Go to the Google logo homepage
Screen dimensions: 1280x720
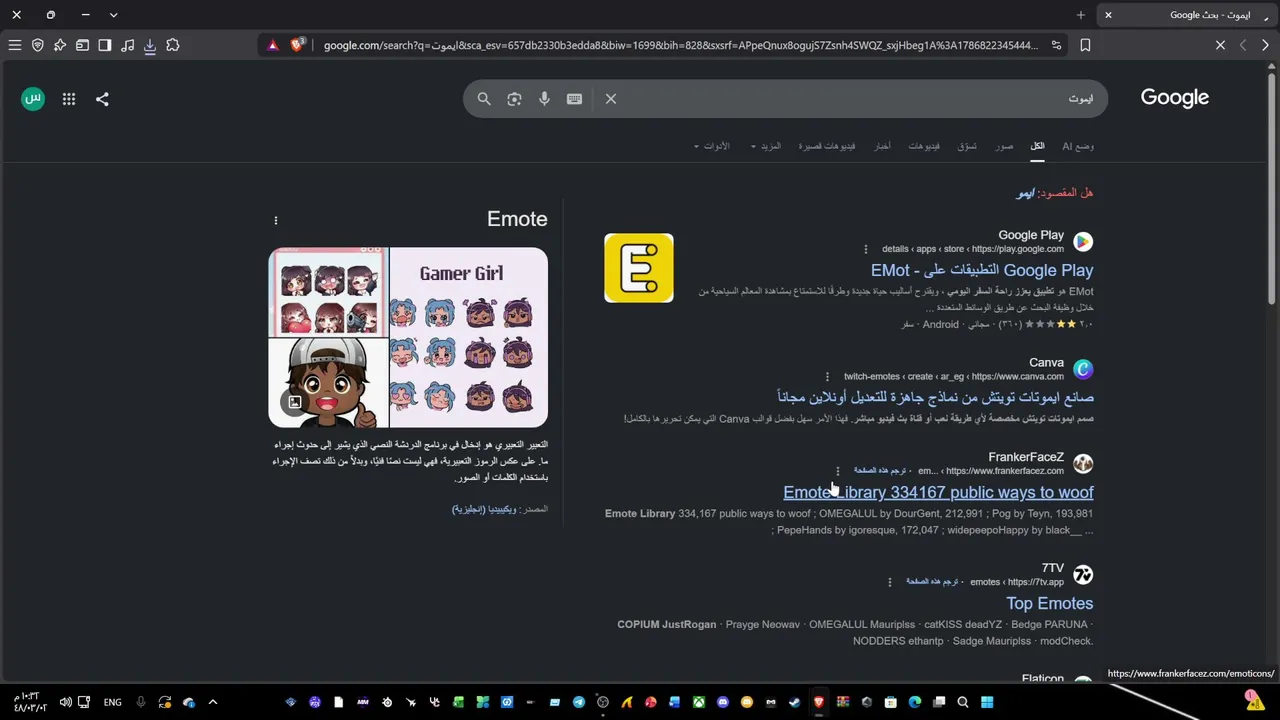coord(1175,98)
